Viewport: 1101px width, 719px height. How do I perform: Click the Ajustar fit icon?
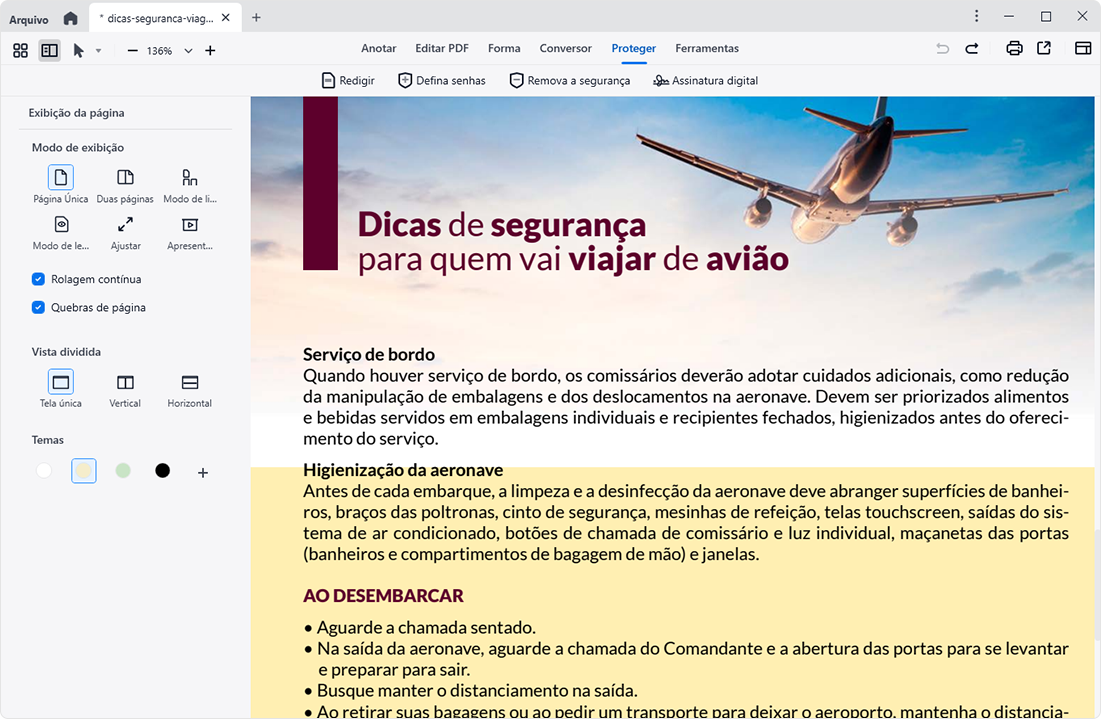click(125, 225)
